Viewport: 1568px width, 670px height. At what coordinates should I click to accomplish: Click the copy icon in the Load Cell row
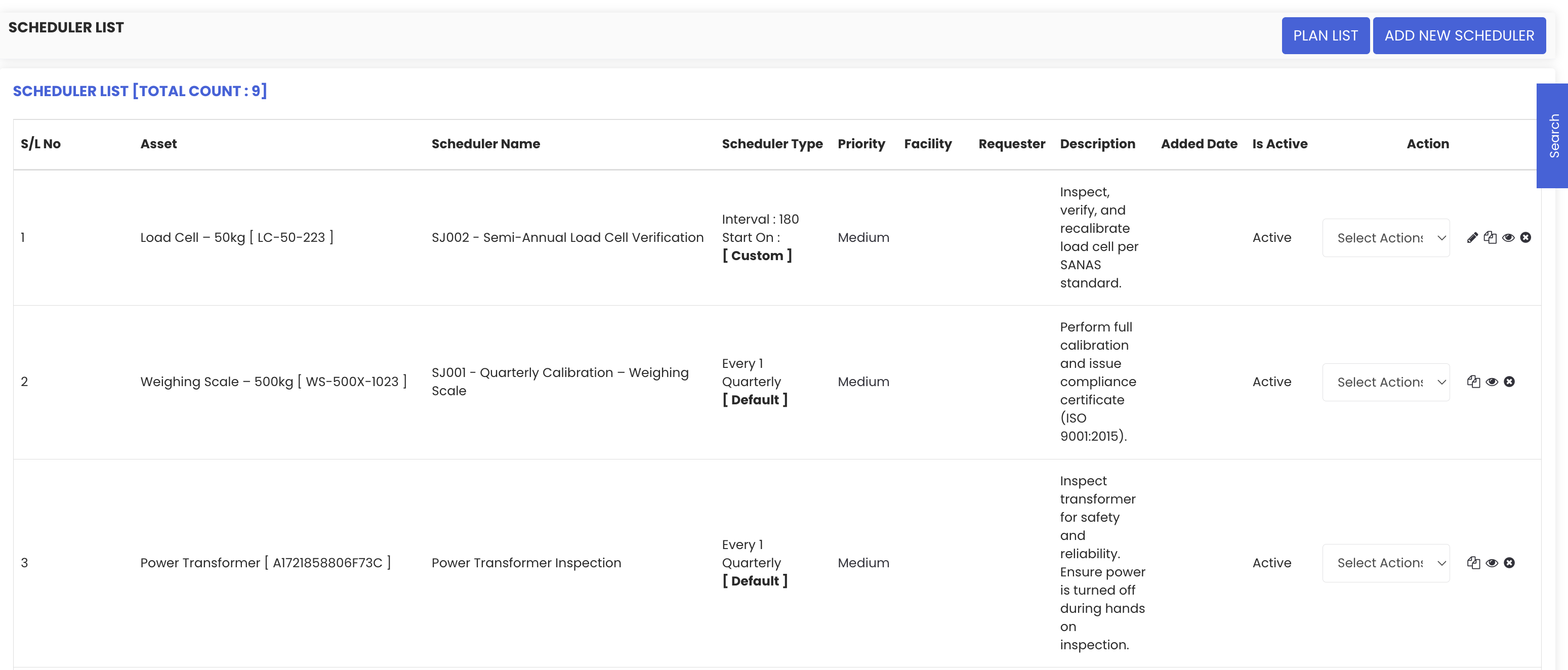click(1490, 237)
